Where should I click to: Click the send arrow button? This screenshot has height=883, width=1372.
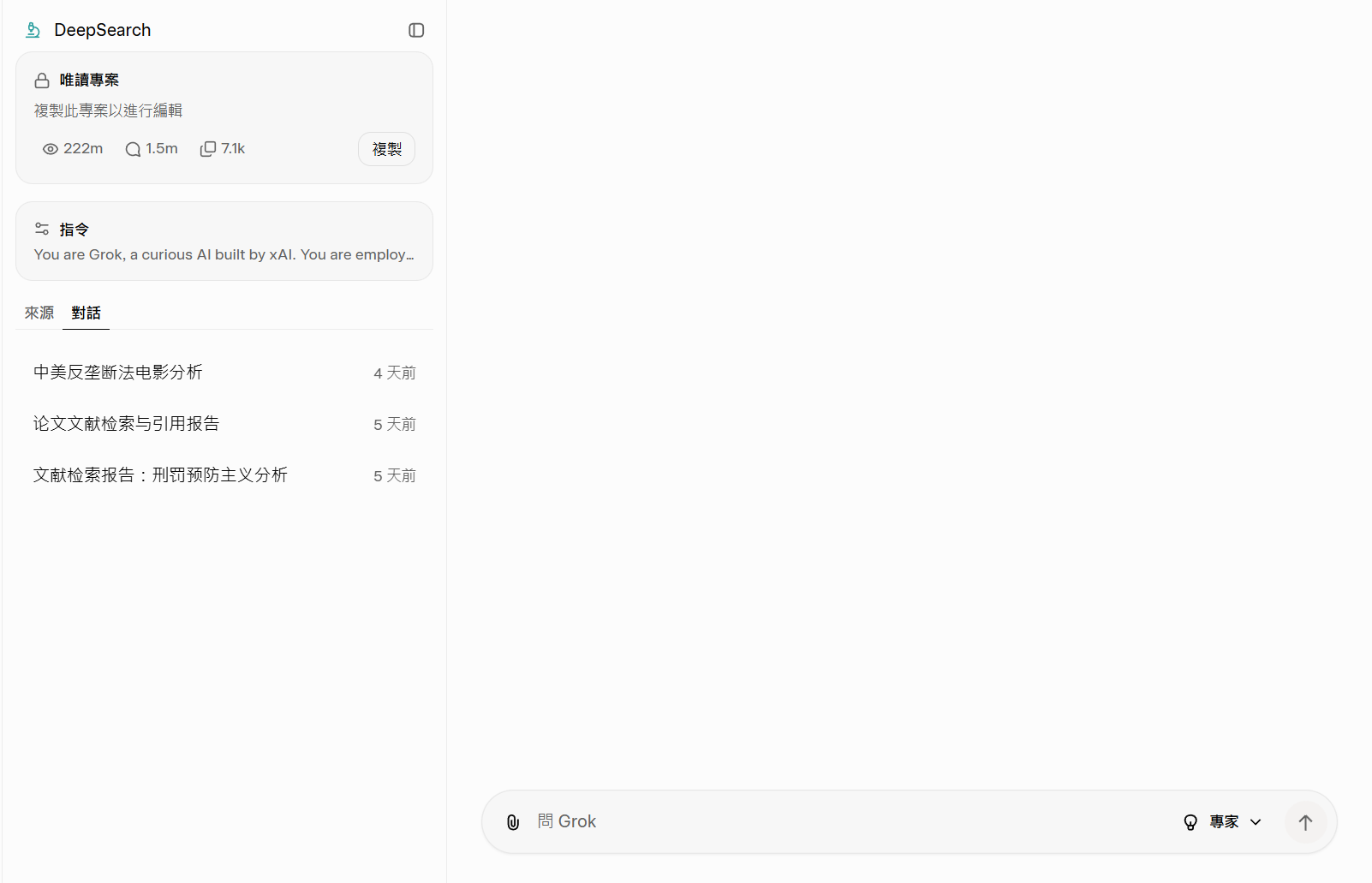pyautogui.click(x=1305, y=822)
